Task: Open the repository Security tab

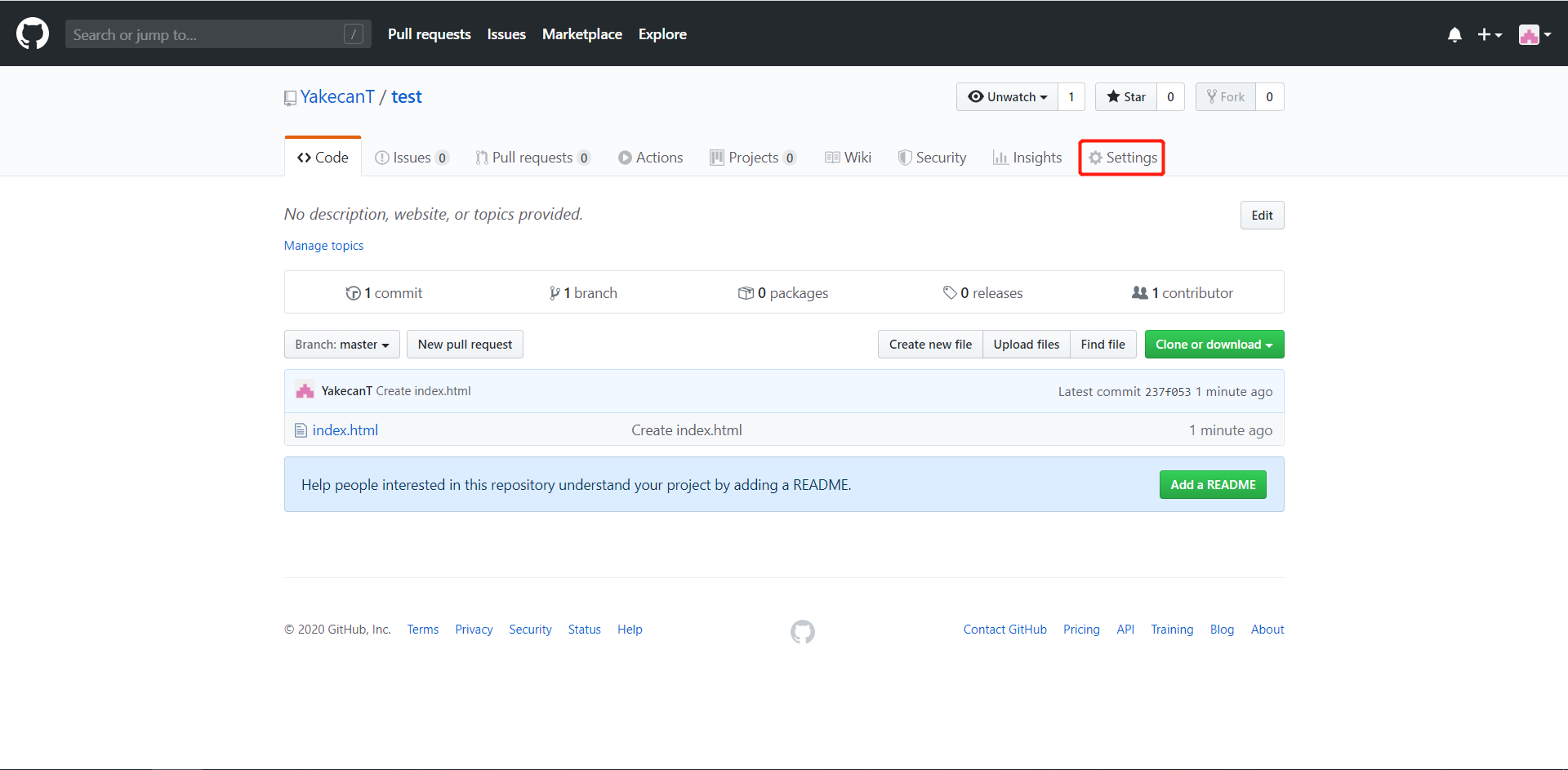Action: coord(932,158)
